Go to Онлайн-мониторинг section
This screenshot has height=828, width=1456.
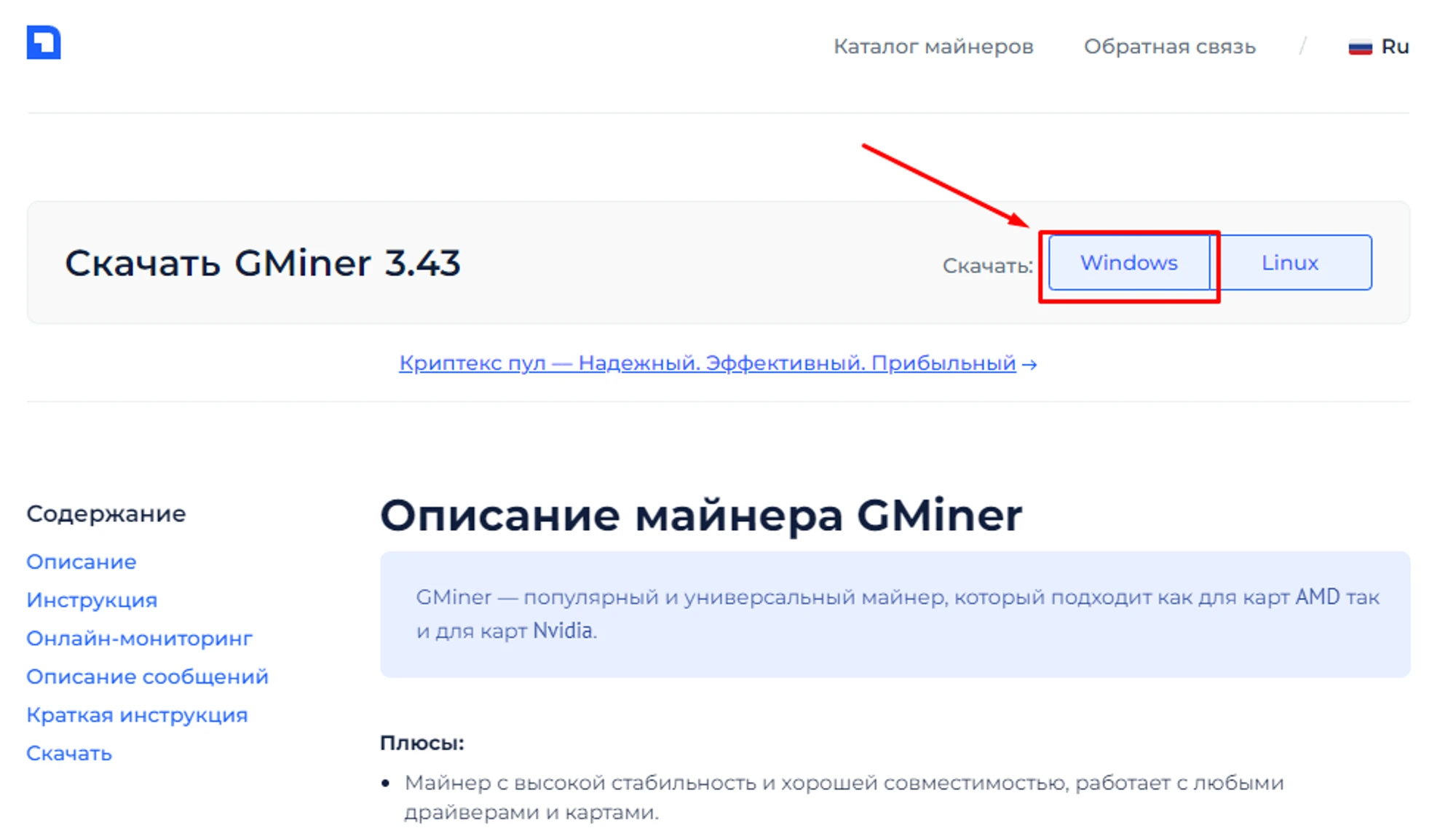139,639
